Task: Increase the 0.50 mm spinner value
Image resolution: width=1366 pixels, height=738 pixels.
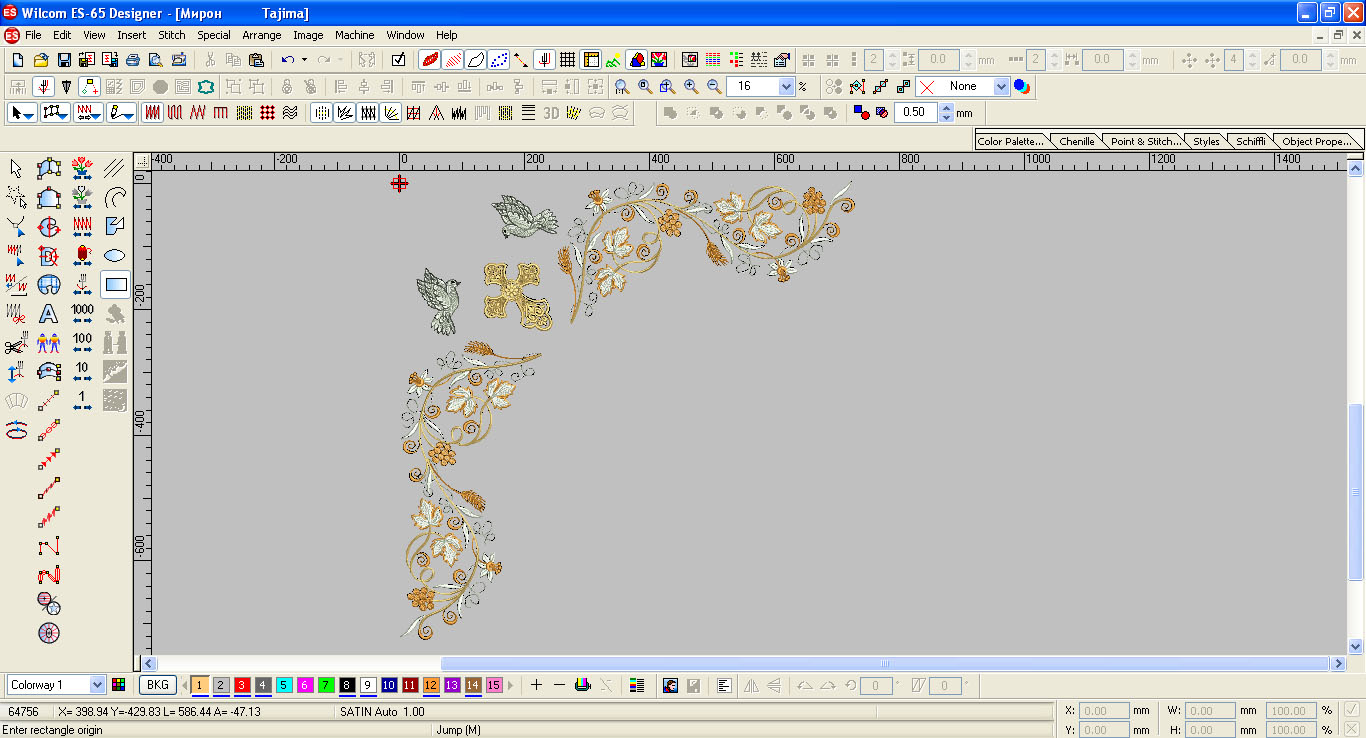Action: pos(947,108)
